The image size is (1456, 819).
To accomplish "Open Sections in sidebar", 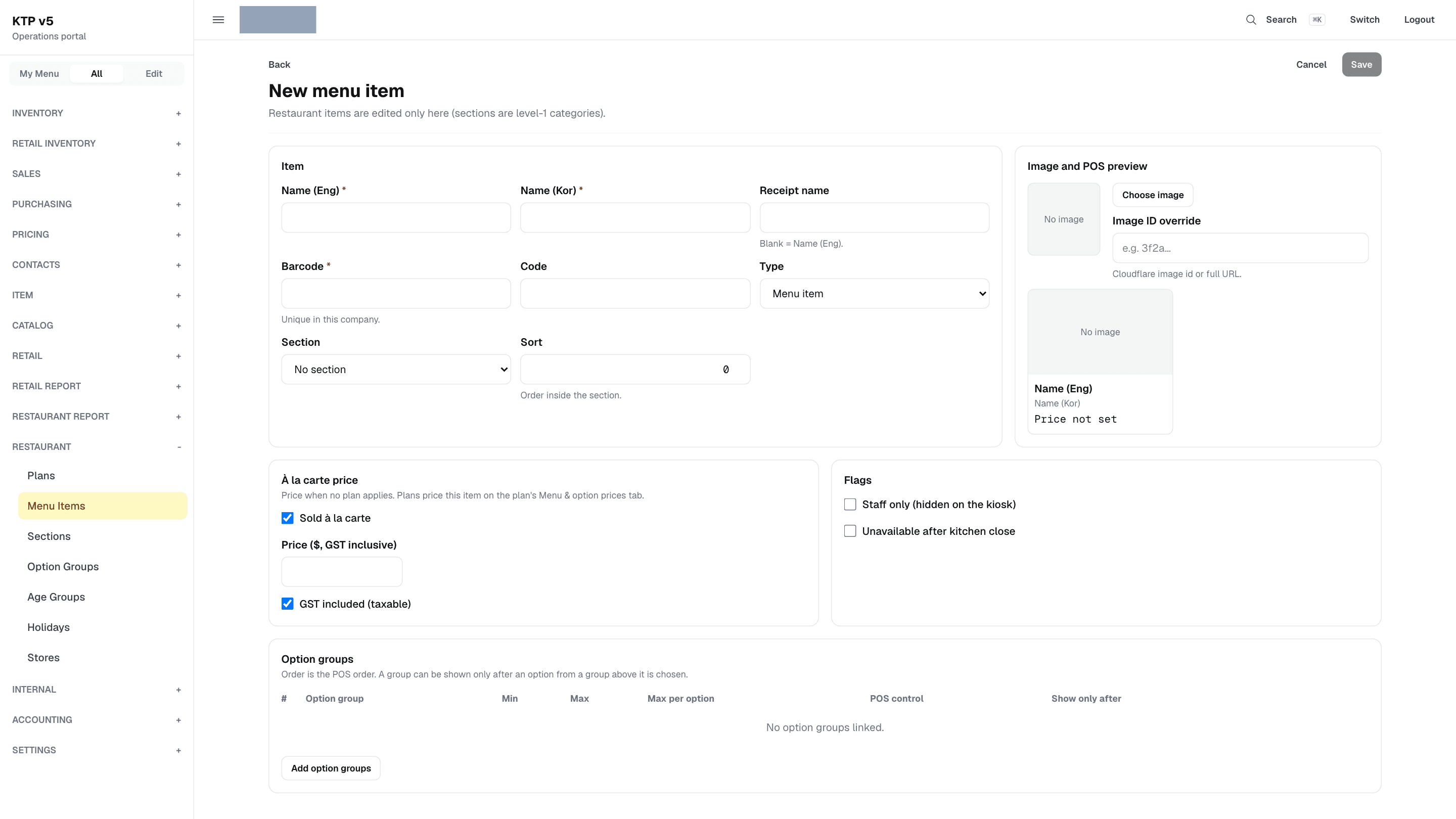I will tap(102, 536).
